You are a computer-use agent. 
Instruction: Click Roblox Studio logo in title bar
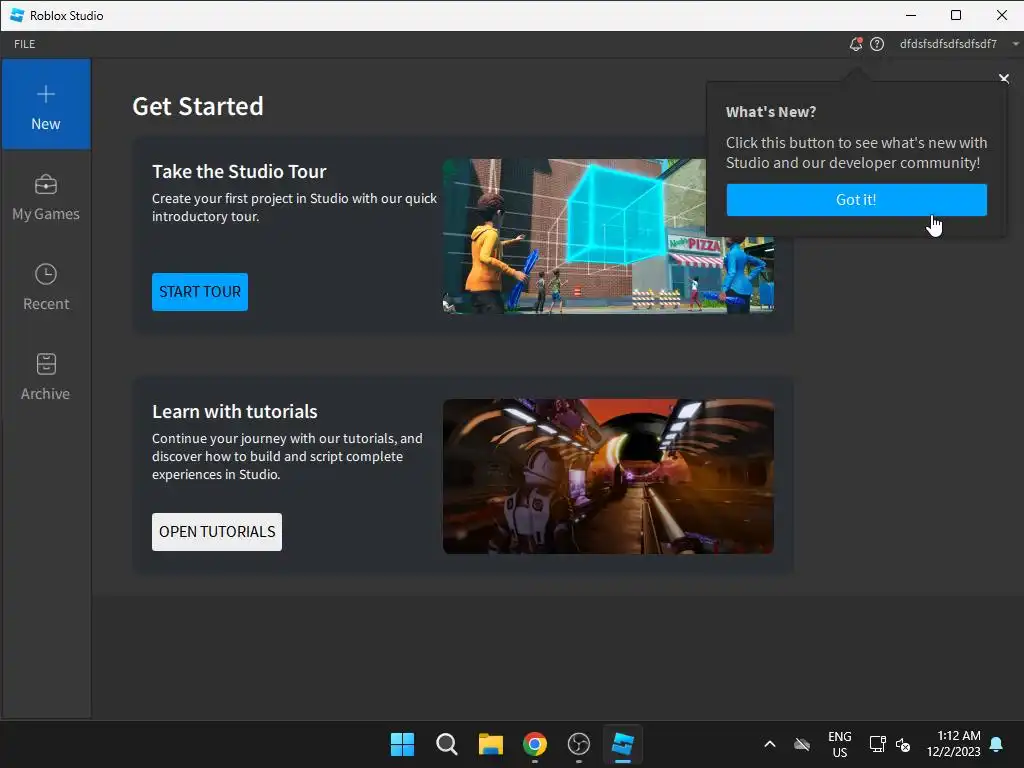17,15
